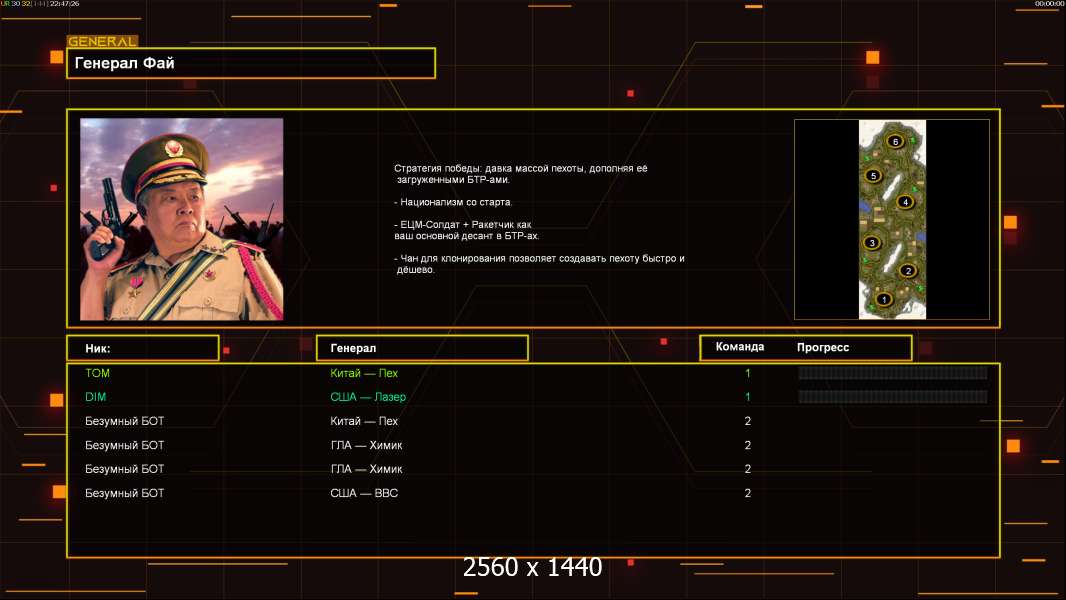Screen dimensions: 1066x600
Task: Click the DIM loading progress bar
Action: [893, 396]
